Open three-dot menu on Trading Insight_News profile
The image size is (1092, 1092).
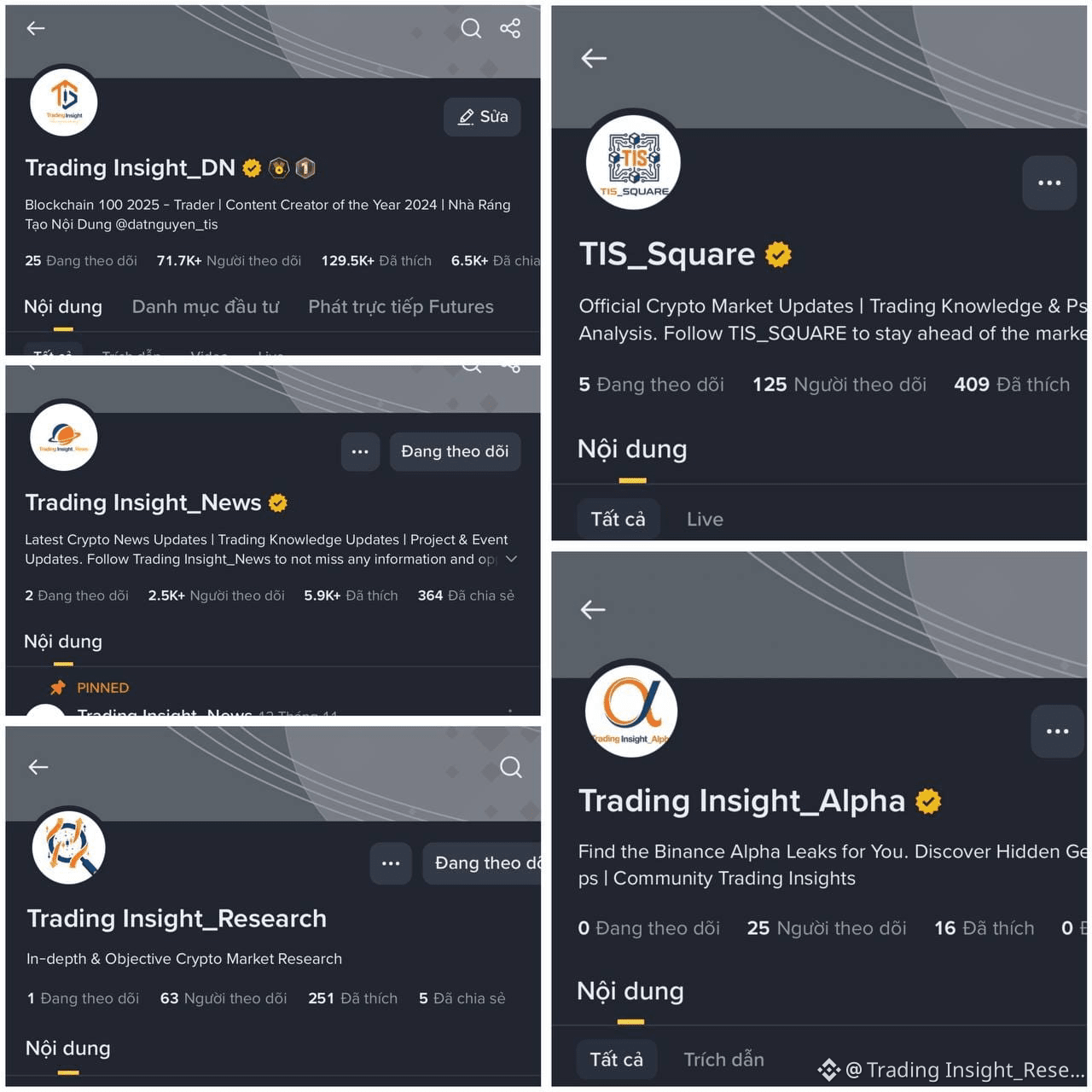coord(360,451)
